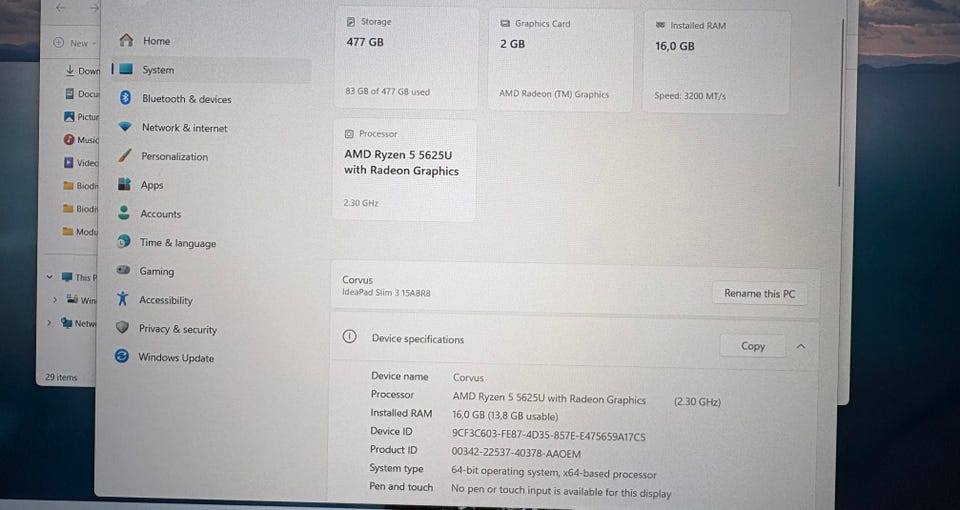Expand the Network tree item
Screen dimensions: 960x510
click(50, 323)
